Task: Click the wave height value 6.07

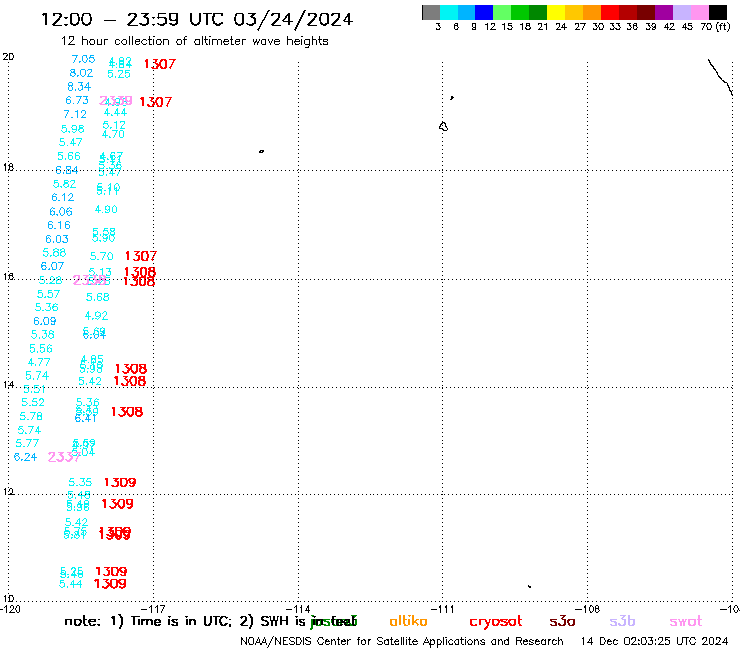Action: (x=52, y=266)
